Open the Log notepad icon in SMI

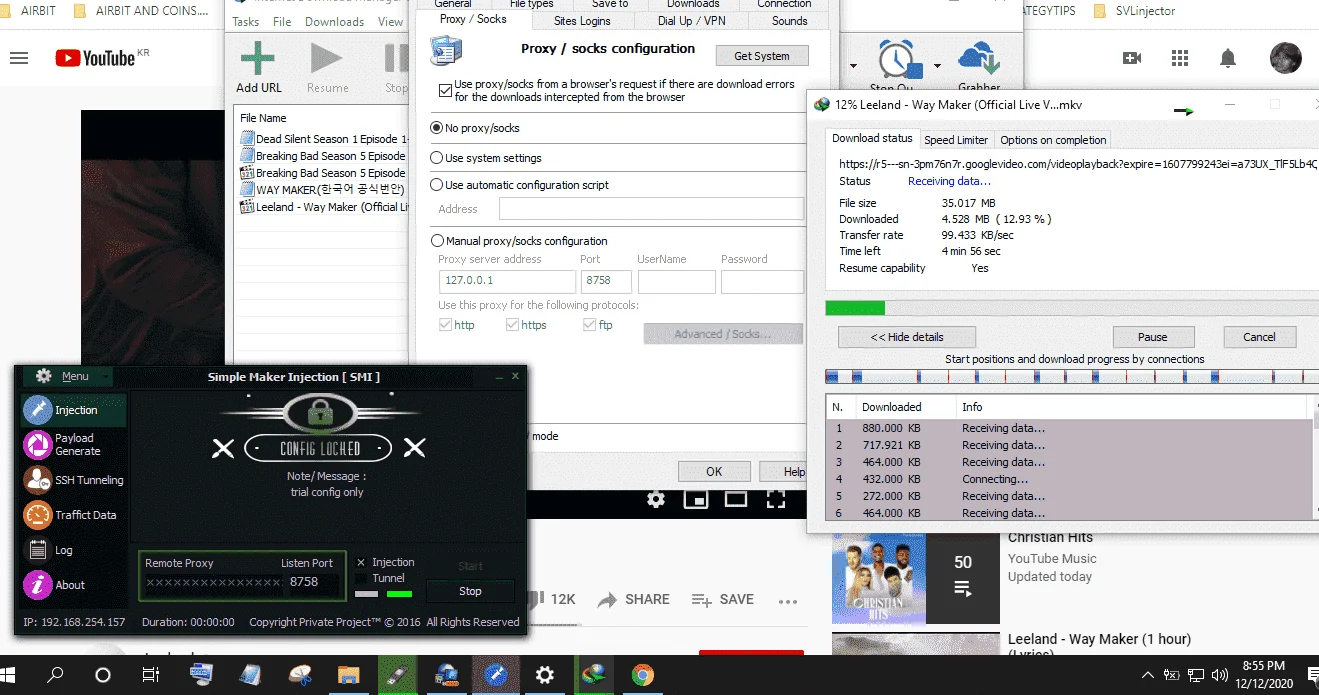(x=37, y=549)
